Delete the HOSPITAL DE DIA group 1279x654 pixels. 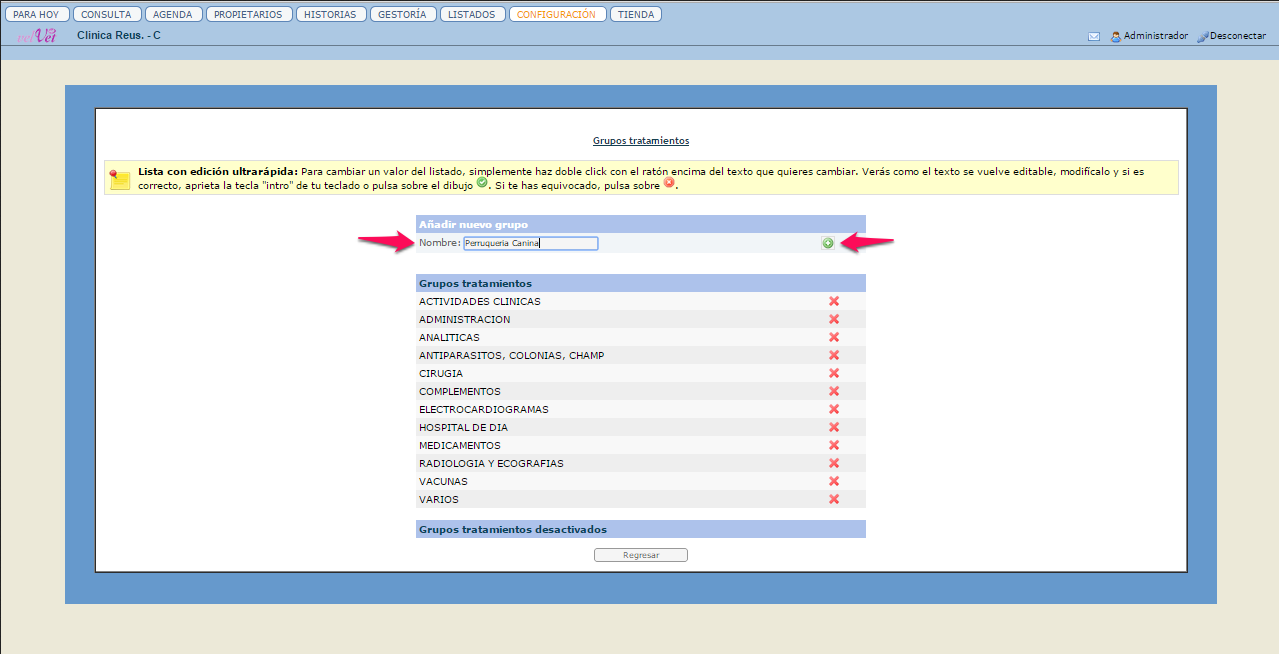click(x=834, y=427)
